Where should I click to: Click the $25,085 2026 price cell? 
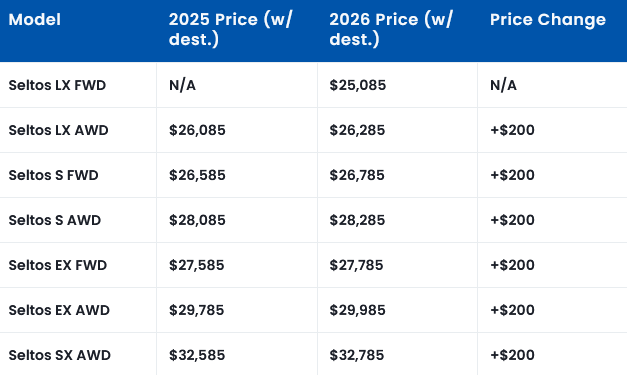357,85
